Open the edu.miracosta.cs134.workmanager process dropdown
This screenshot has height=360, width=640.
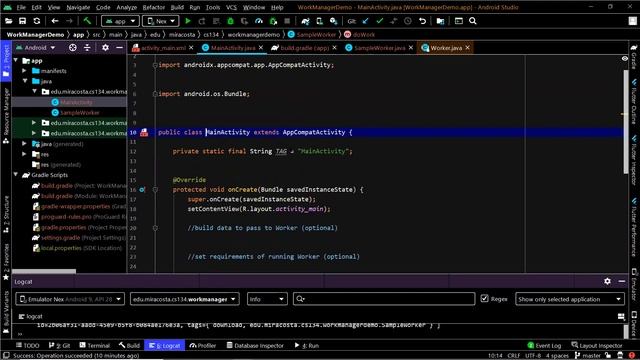[x=184, y=299]
